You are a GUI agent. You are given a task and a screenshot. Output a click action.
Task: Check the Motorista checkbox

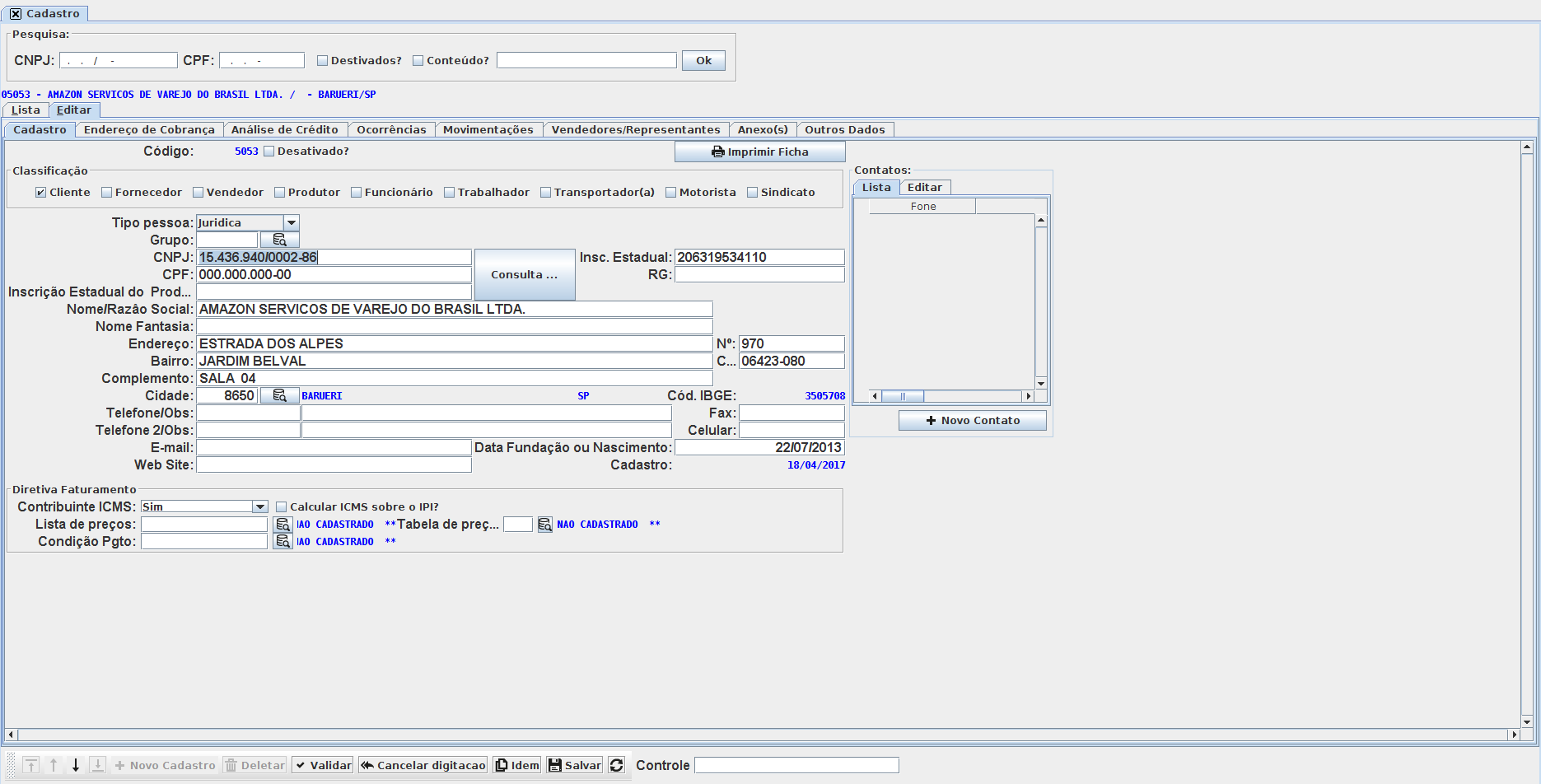671,193
